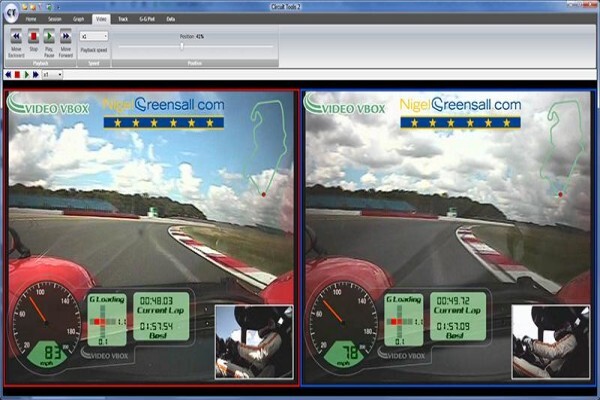Open the x1 speed dropdown in lower toolbar
Viewport: 600px width, 400px height.
pyautogui.click(x=52, y=75)
